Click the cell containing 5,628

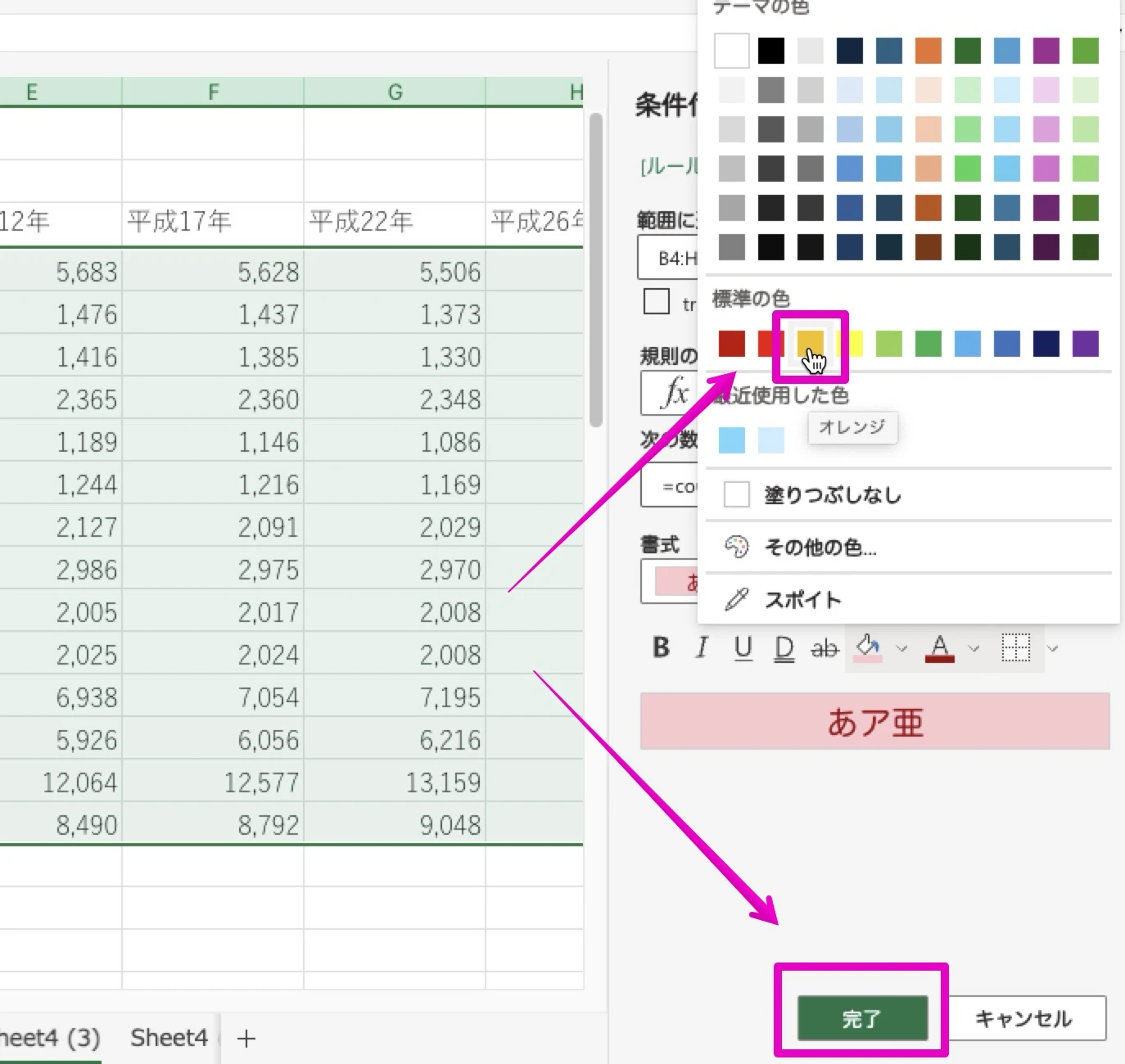tap(213, 271)
